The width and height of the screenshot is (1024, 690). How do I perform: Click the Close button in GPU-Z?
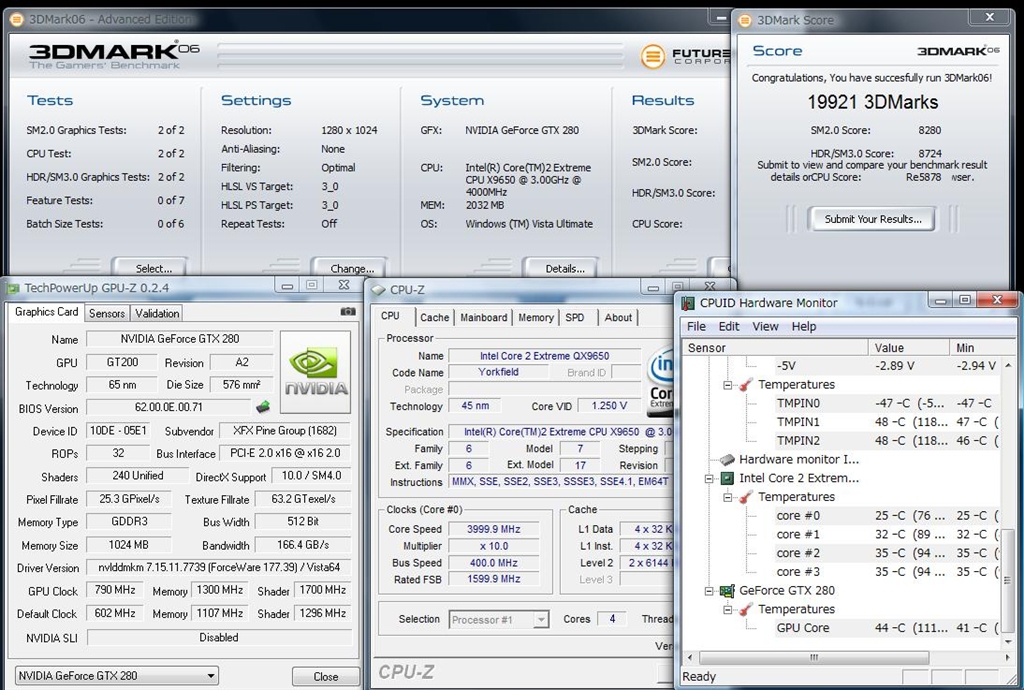coord(325,676)
